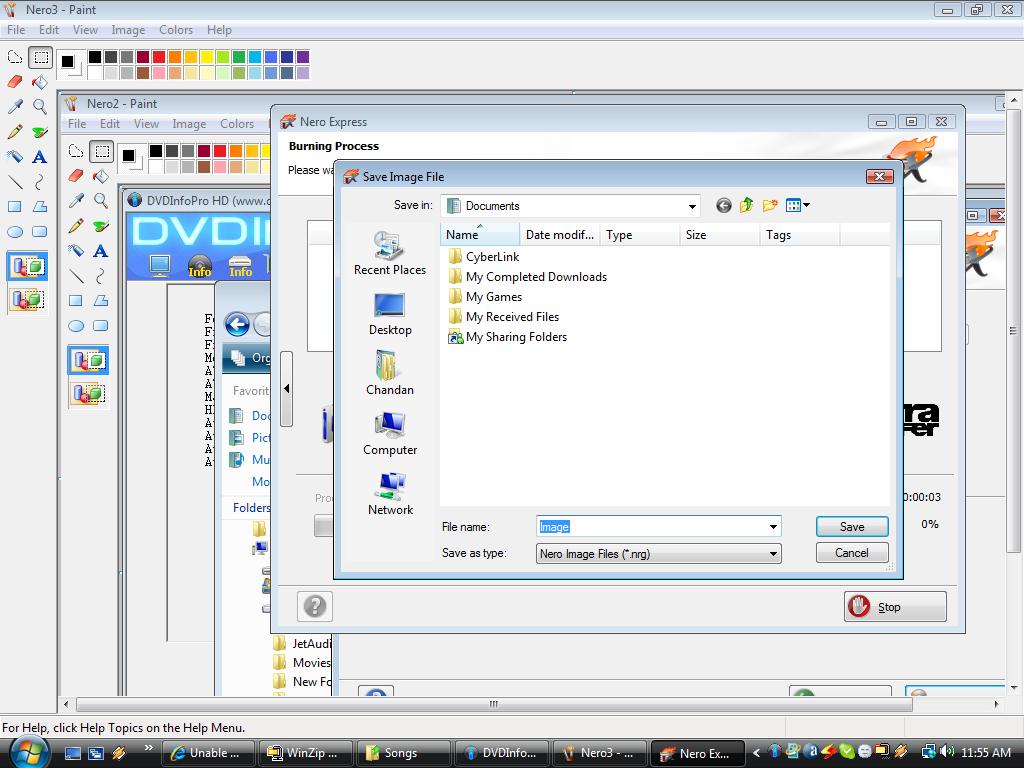Pick the green color swatch in Nero3 palette
The height and width of the screenshot is (768, 1024).
[238, 57]
